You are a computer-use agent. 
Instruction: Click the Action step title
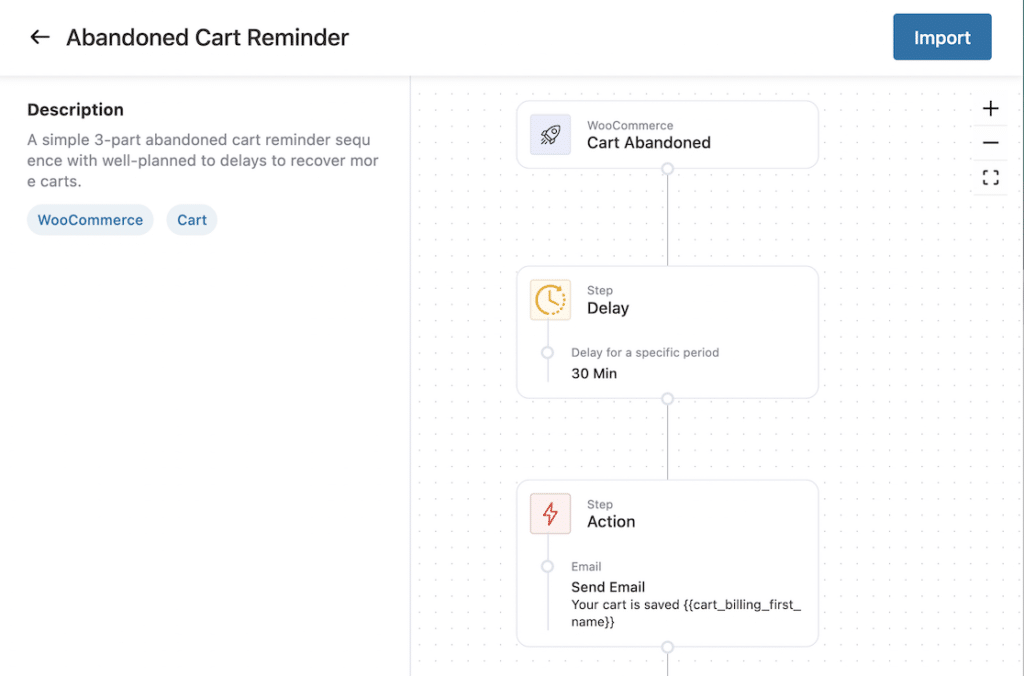point(611,522)
